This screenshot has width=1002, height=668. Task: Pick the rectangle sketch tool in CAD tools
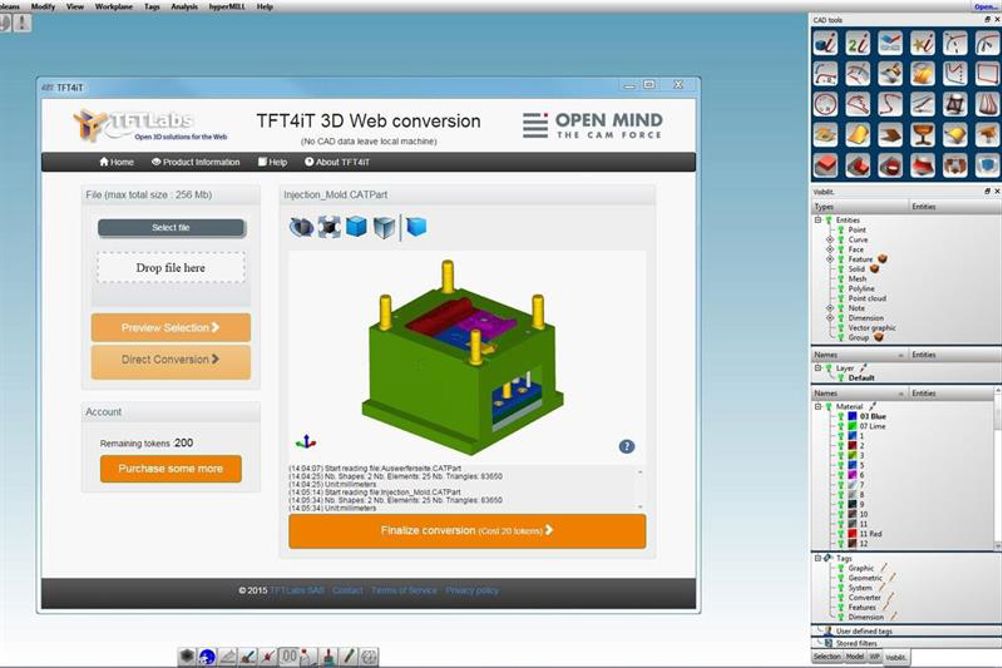(988, 74)
